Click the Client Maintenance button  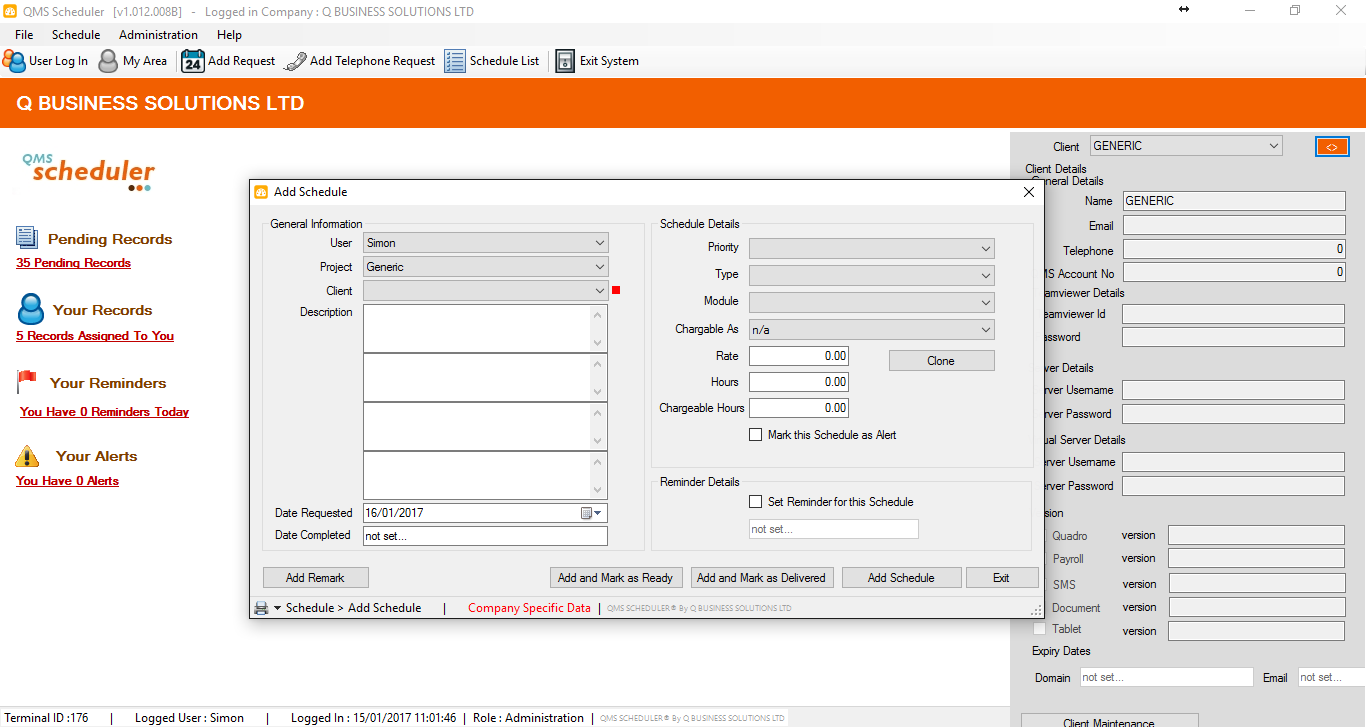[1109, 720]
